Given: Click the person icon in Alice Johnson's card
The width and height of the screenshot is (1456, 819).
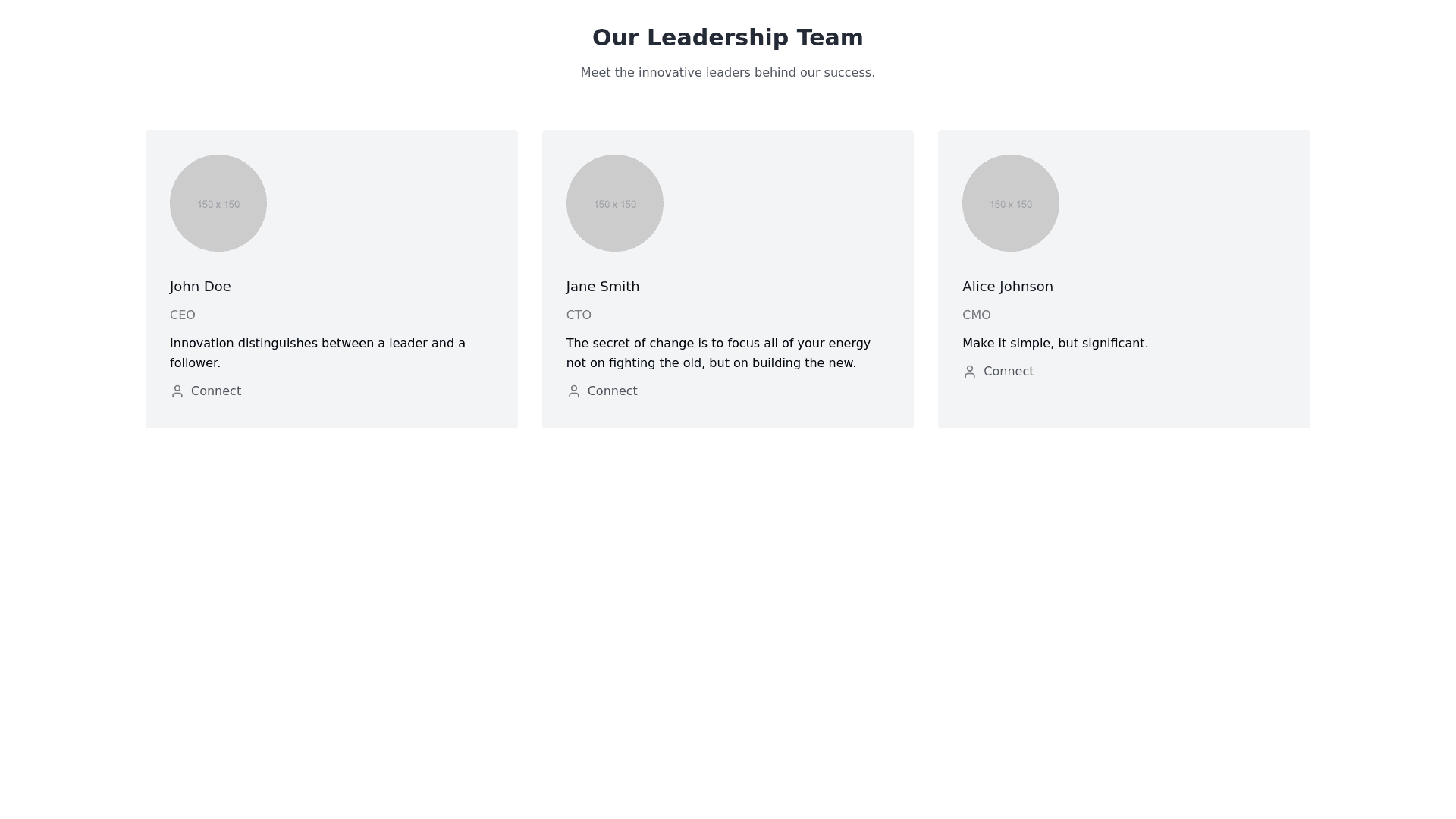Looking at the screenshot, I should coord(969,372).
